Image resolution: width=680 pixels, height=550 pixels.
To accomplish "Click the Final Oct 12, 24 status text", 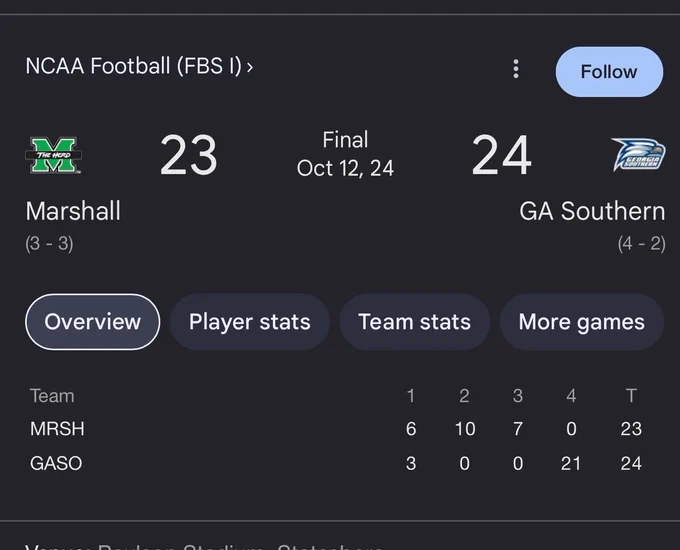I will tap(345, 154).
